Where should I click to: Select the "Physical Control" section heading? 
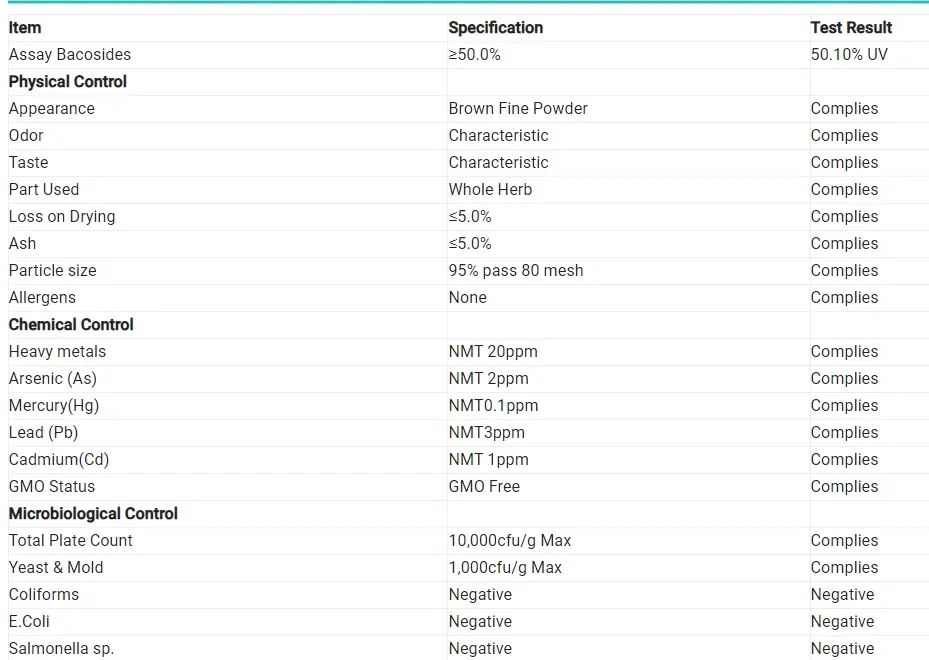point(68,82)
